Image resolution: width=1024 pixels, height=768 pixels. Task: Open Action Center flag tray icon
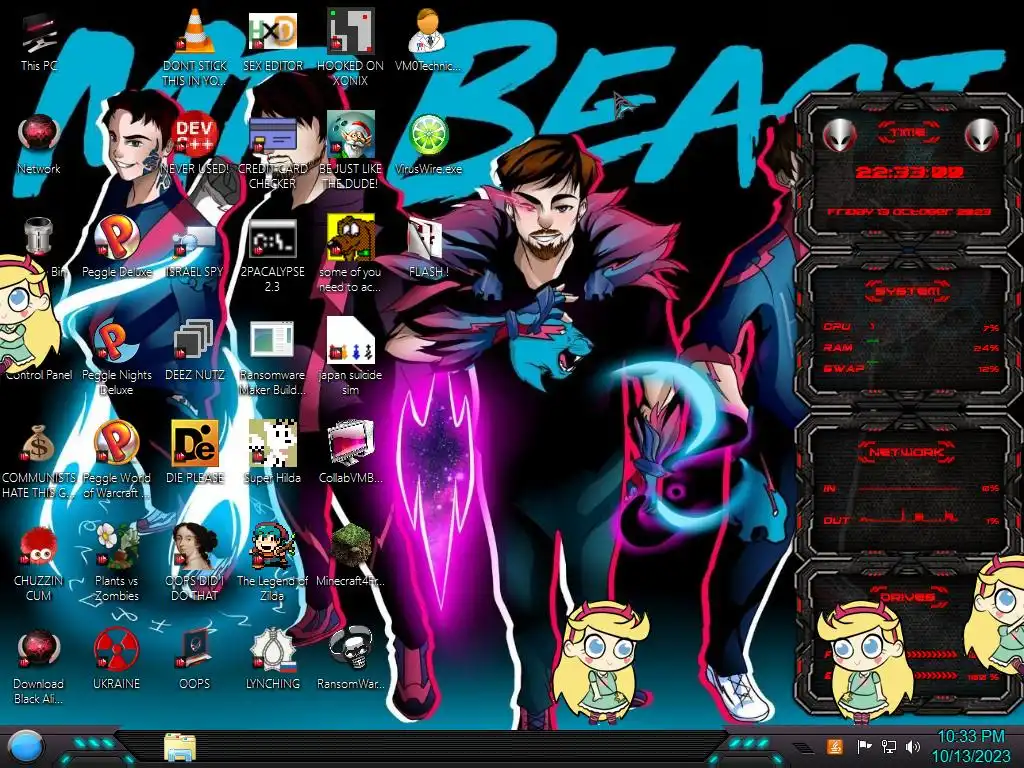(865, 746)
